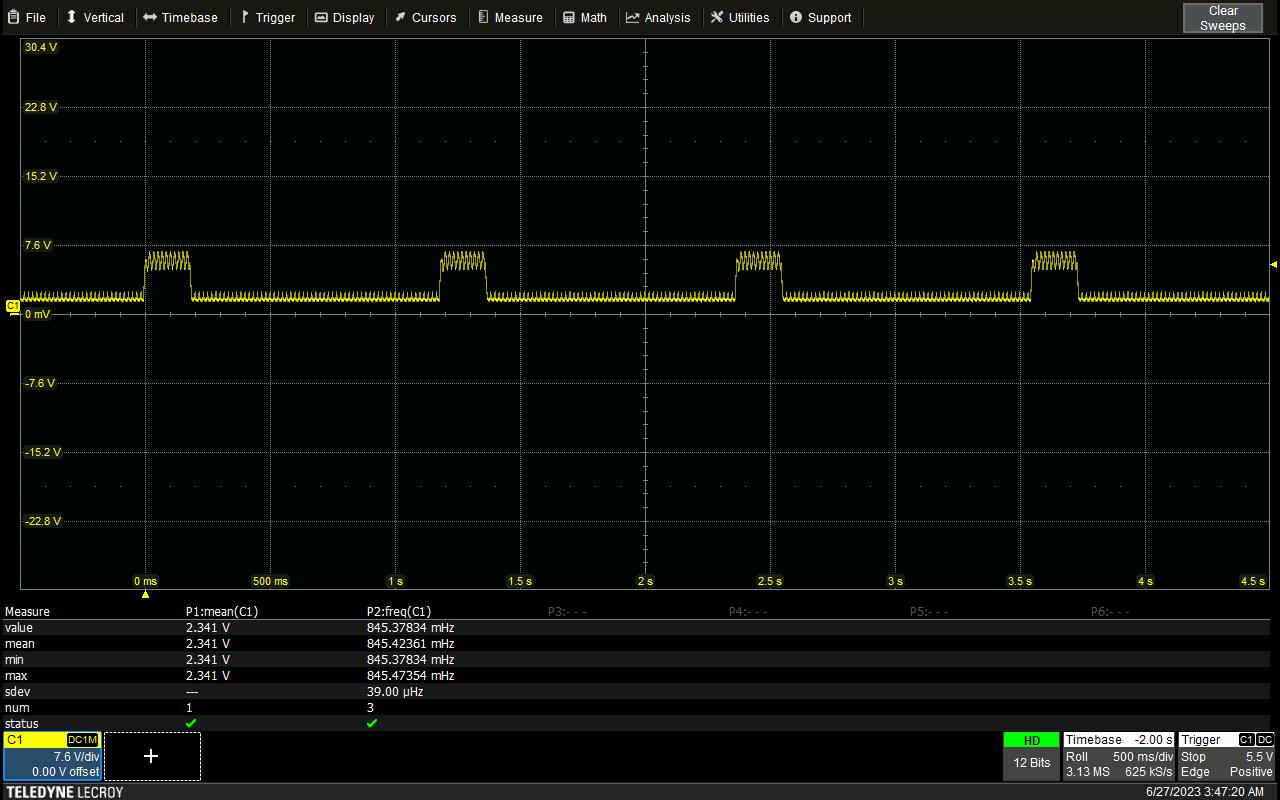Click the Analysis menu chart icon
The image size is (1280, 800).
pyautogui.click(x=632, y=17)
